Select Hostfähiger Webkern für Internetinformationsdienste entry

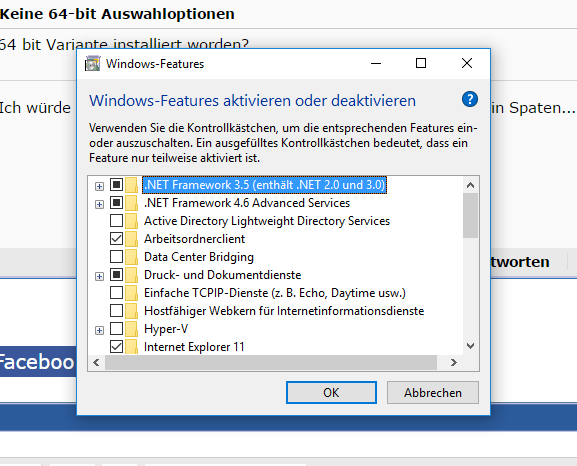coord(284,311)
